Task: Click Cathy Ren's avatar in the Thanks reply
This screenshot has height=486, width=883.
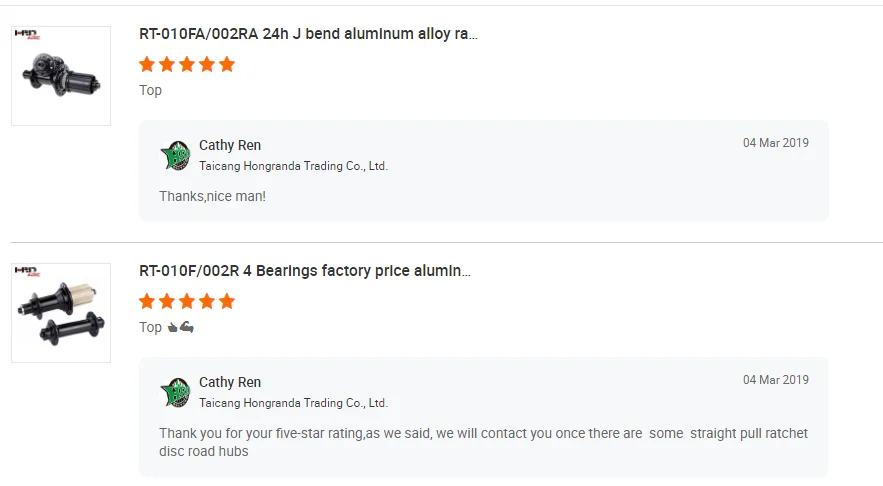Action: 175,155
